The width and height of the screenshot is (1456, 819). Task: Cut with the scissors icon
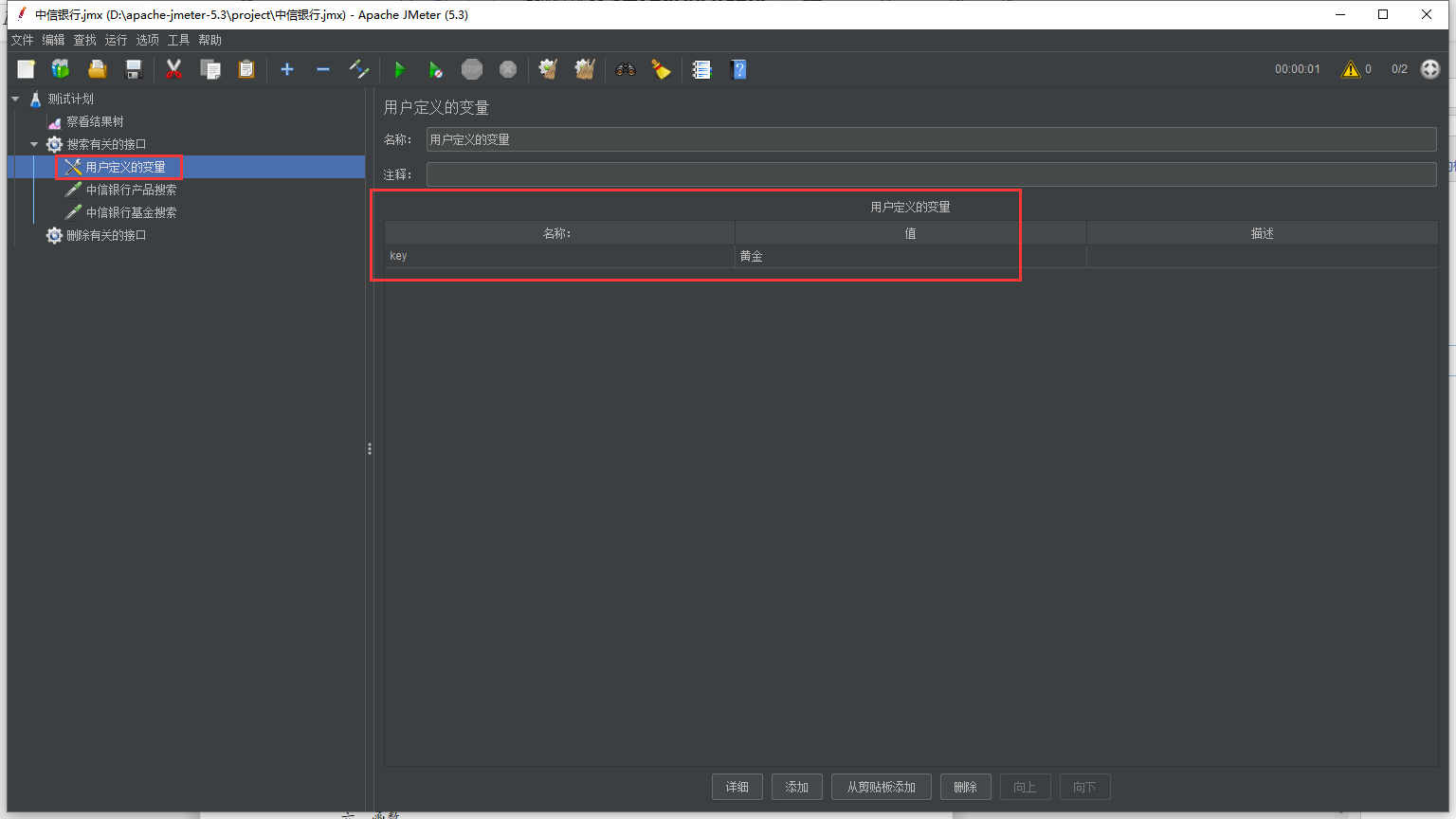coord(173,69)
